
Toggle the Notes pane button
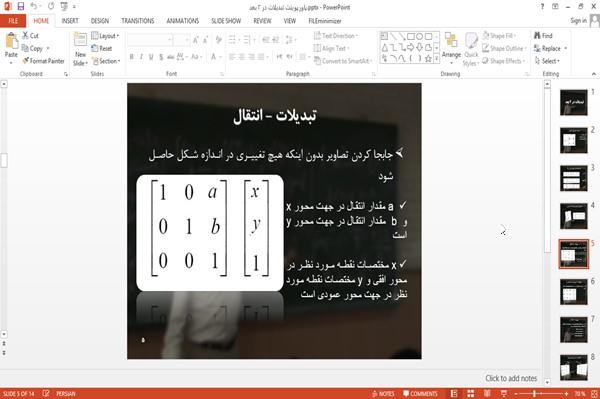383,394
